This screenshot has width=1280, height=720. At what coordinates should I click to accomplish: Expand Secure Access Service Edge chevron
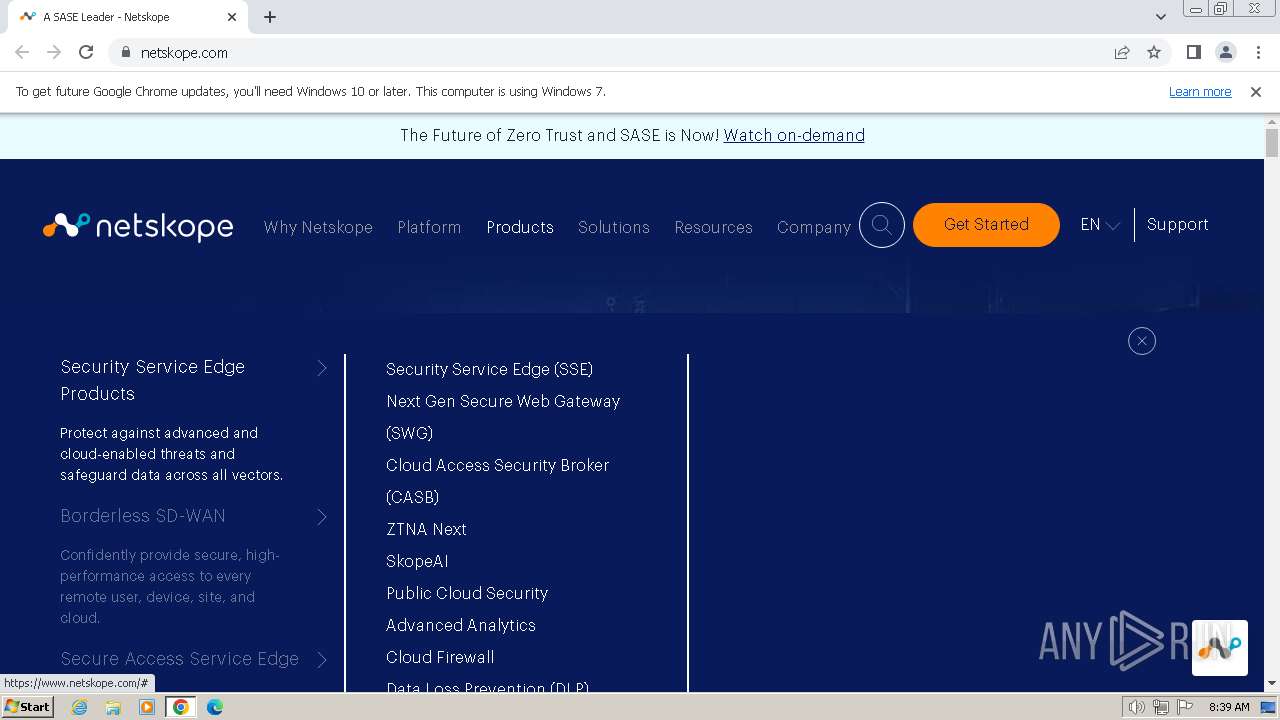pos(322,659)
